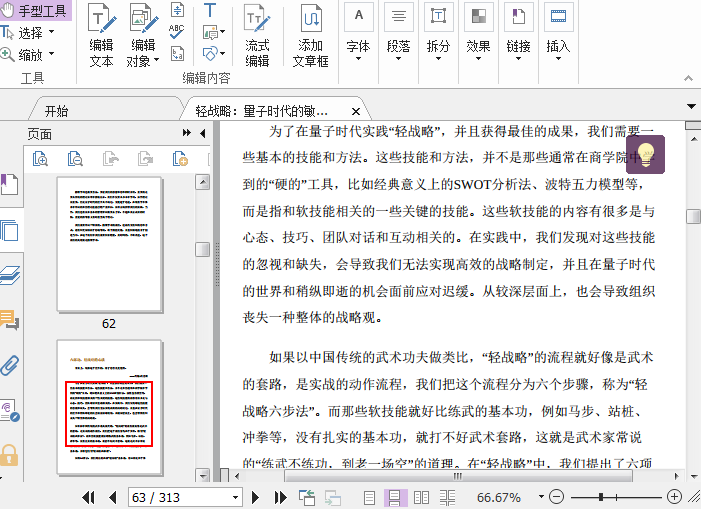Click the ABC spell check icon
The width and height of the screenshot is (701, 509).
(x=177, y=31)
